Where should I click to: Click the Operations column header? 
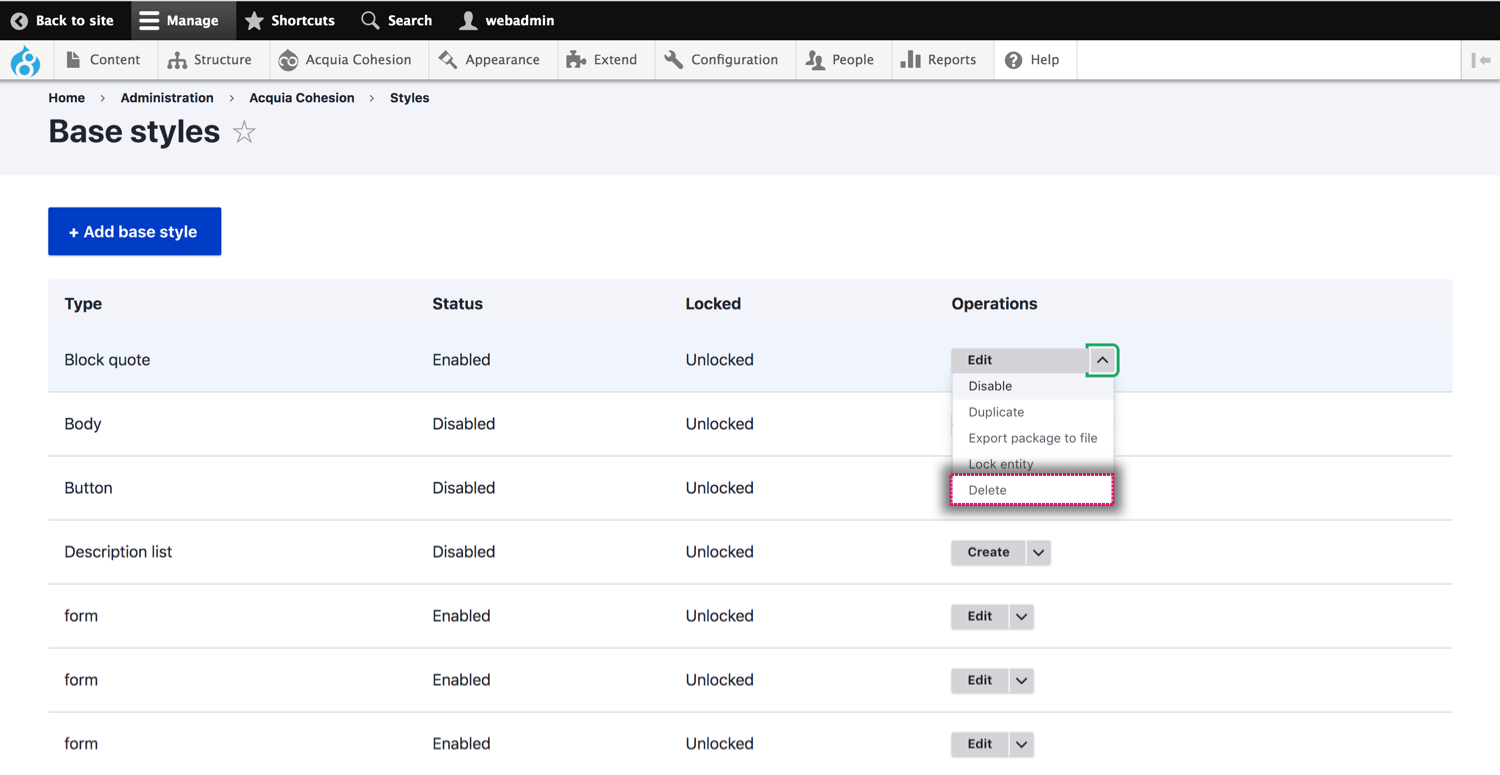pyautogui.click(x=994, y=304)
